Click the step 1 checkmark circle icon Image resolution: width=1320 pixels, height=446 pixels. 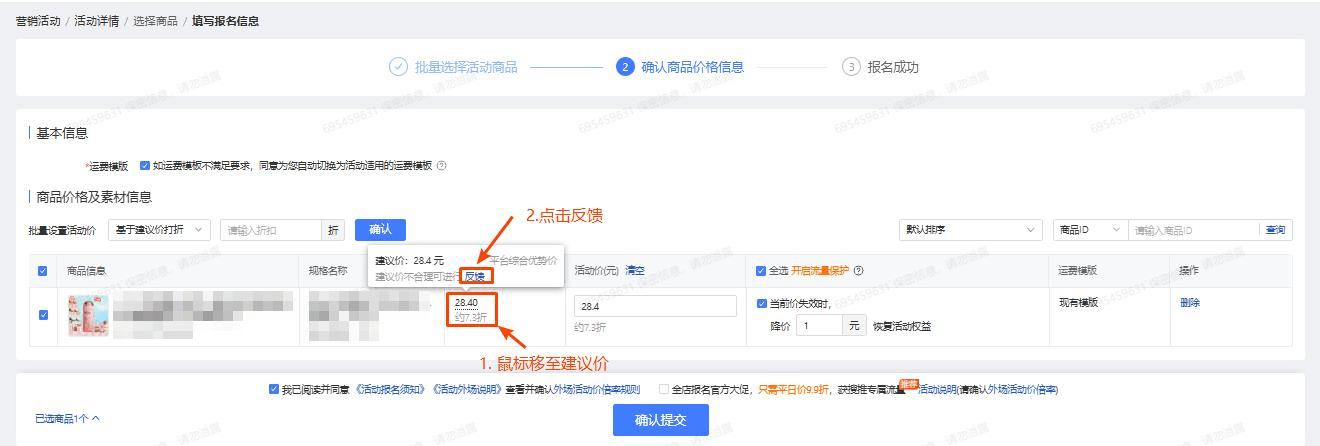coord(398,67)
